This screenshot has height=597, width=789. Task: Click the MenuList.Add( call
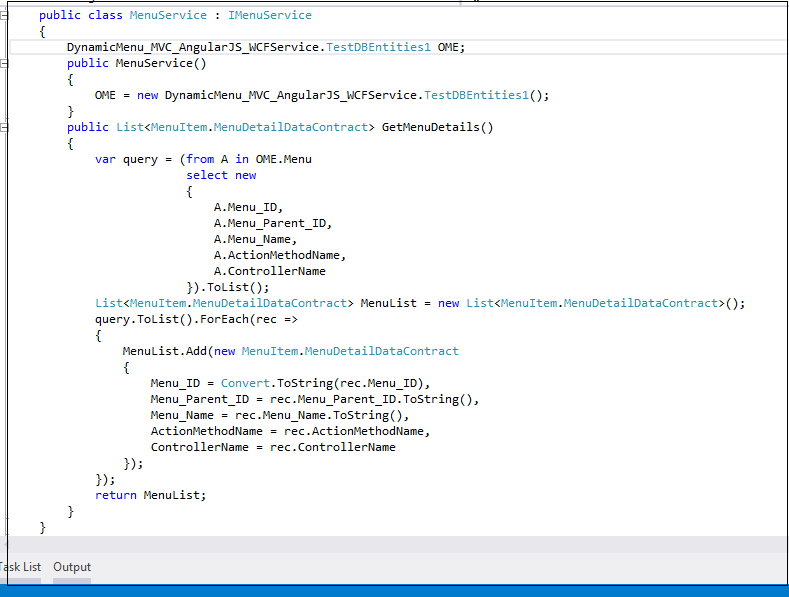tap(168, 351)
